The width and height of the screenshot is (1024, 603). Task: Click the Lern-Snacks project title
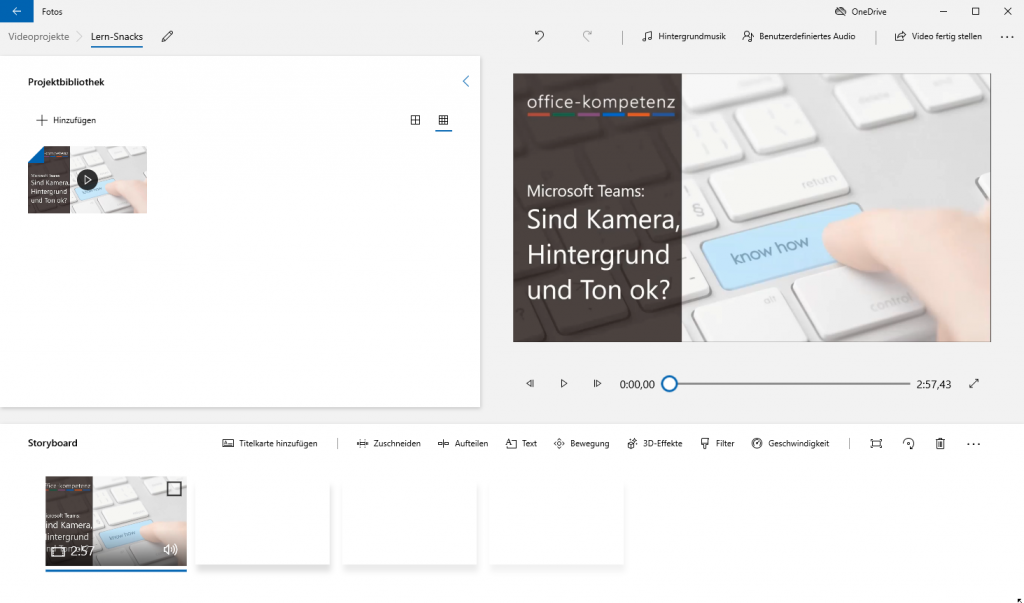(117, 37)
